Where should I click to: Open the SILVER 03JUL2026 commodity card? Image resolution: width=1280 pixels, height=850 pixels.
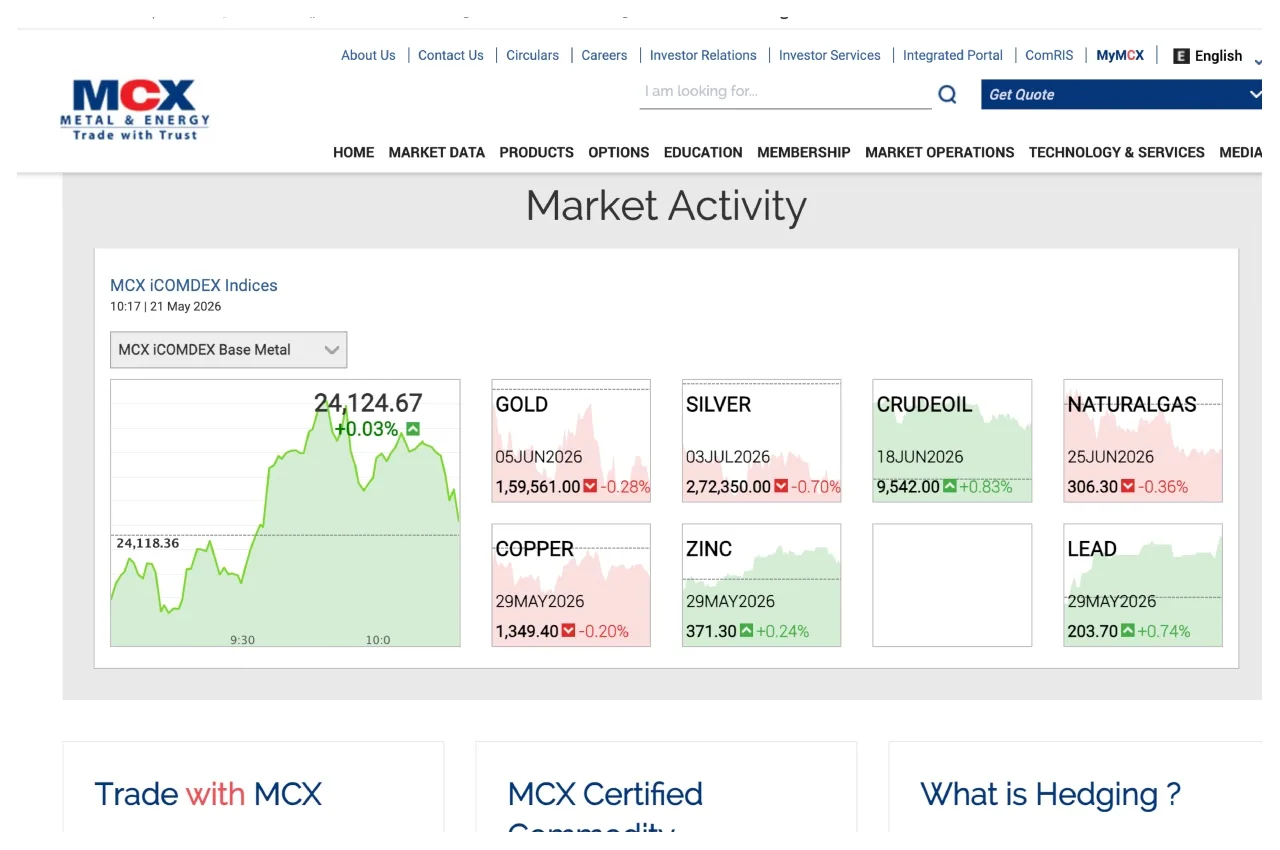click(762, 441)
